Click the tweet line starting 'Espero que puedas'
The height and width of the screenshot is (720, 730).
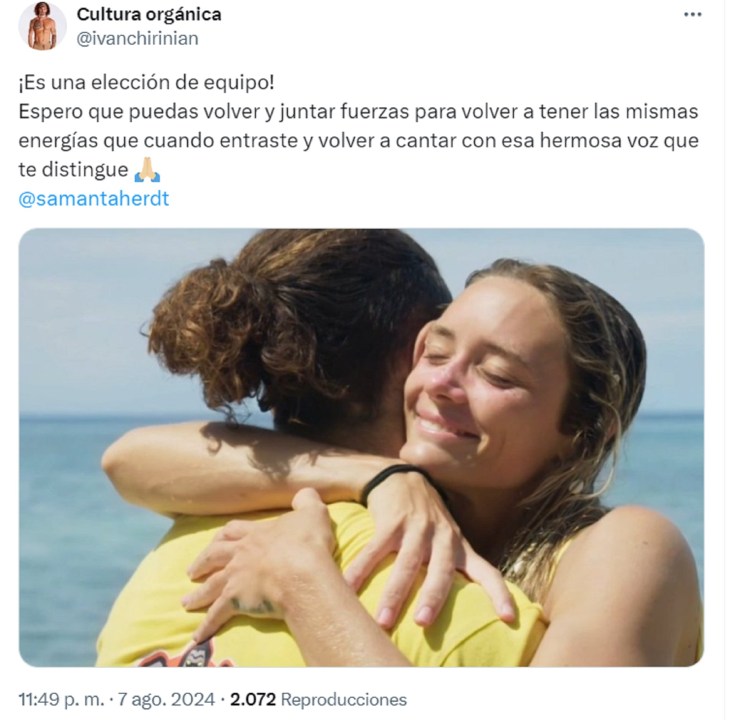(x=358, y=112)
